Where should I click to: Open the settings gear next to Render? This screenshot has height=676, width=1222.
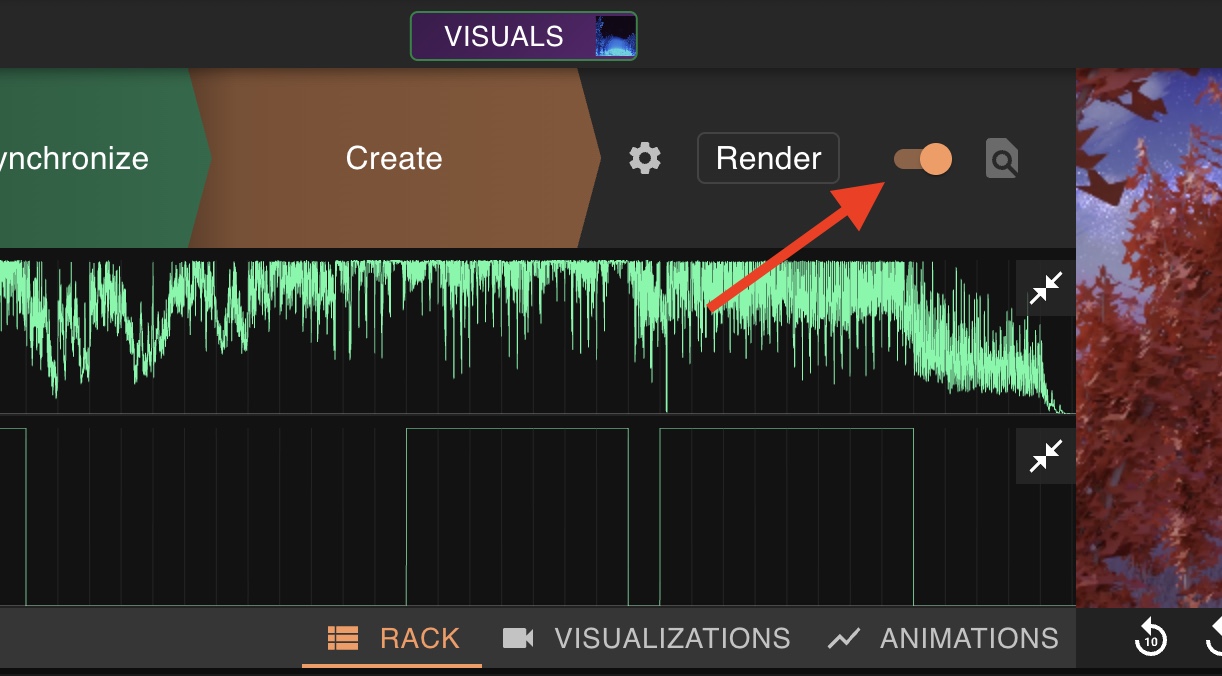coord(645,158)
